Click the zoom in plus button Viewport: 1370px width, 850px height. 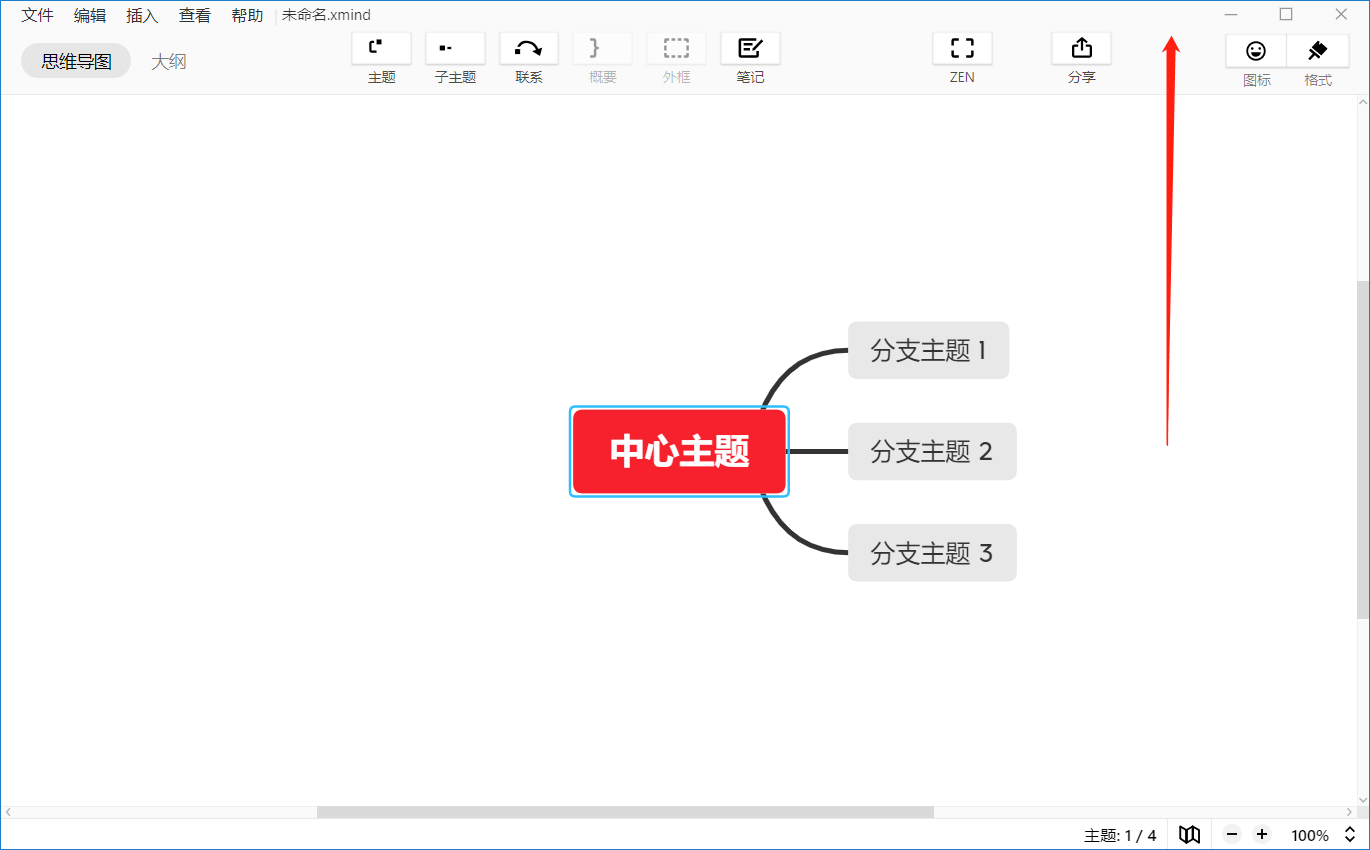point(1262,834)
